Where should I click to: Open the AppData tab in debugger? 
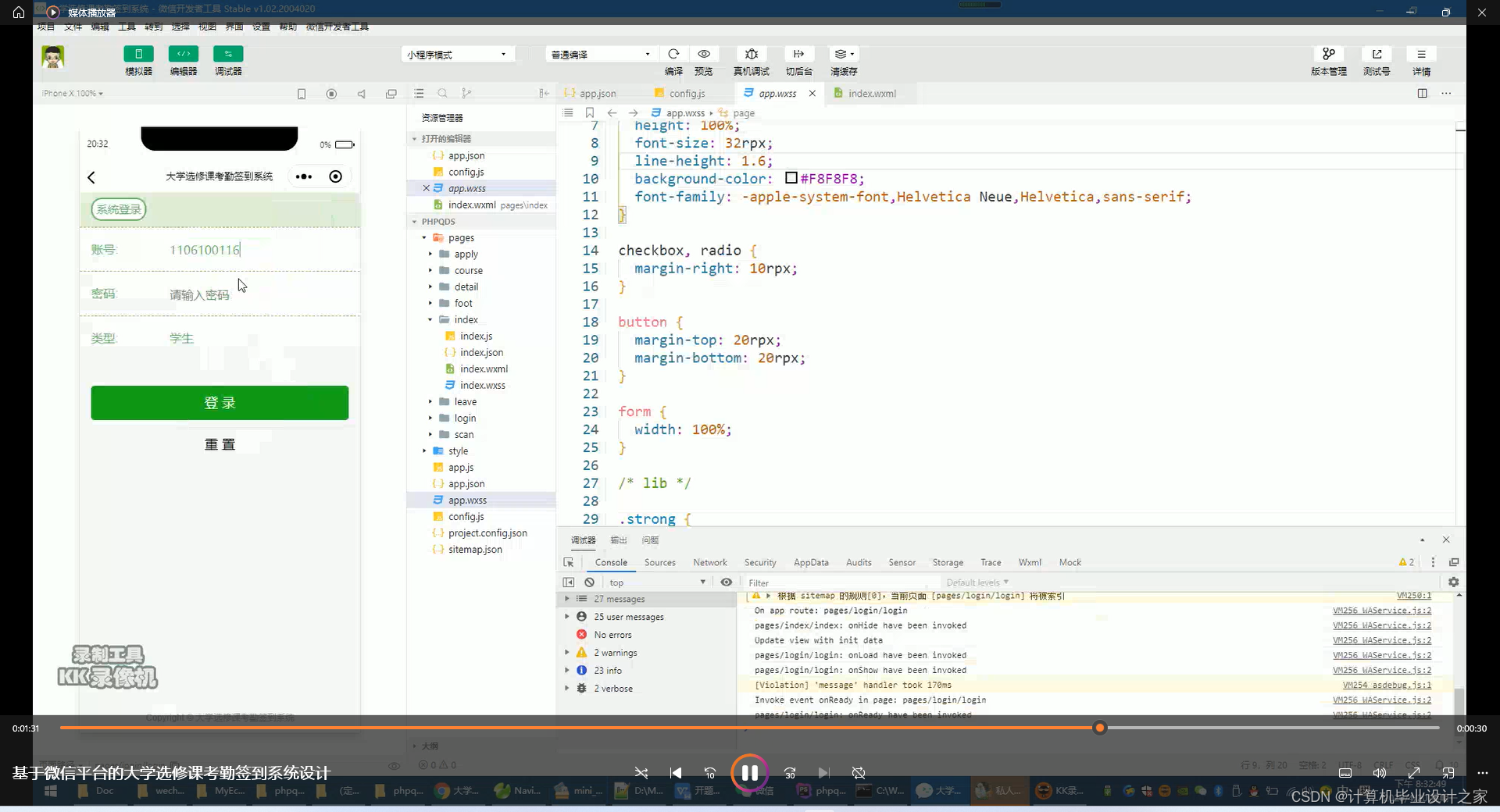811,562
